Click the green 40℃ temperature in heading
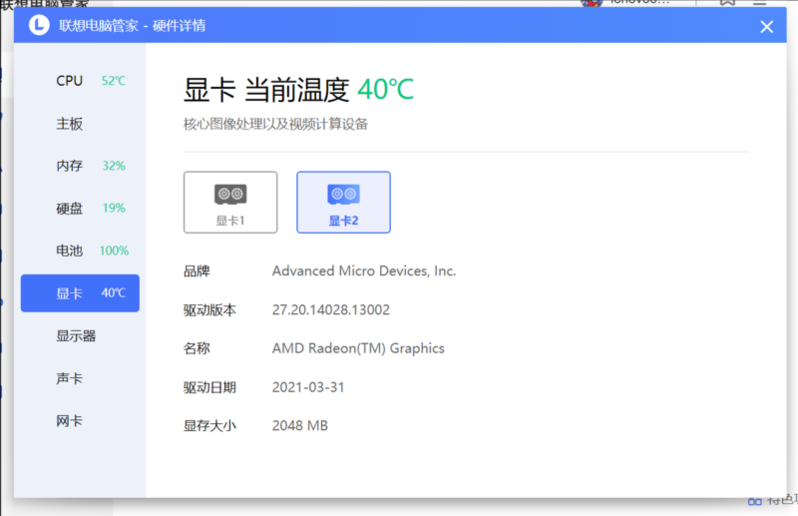This screenshot has width=798, height=516. click(x=385, y=90)
